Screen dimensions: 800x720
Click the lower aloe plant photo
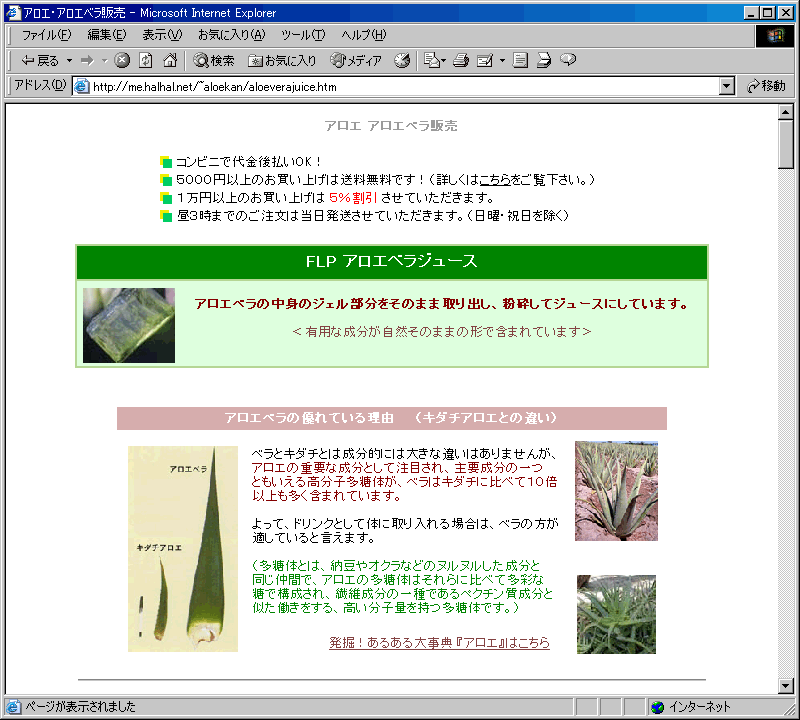(x=616, y=614)
